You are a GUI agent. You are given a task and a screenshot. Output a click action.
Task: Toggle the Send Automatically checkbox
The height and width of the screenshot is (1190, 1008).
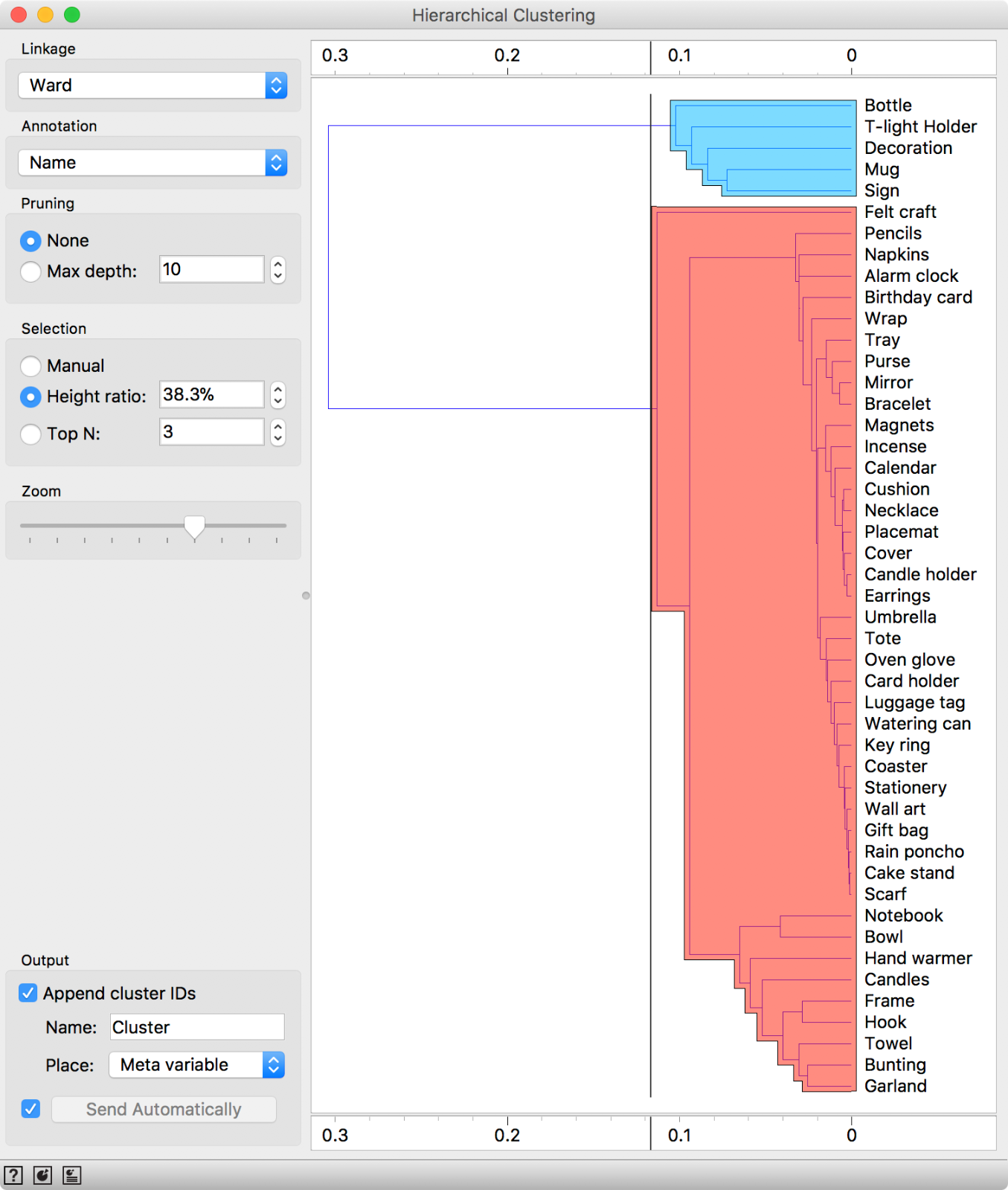[x=31, y=1109]
